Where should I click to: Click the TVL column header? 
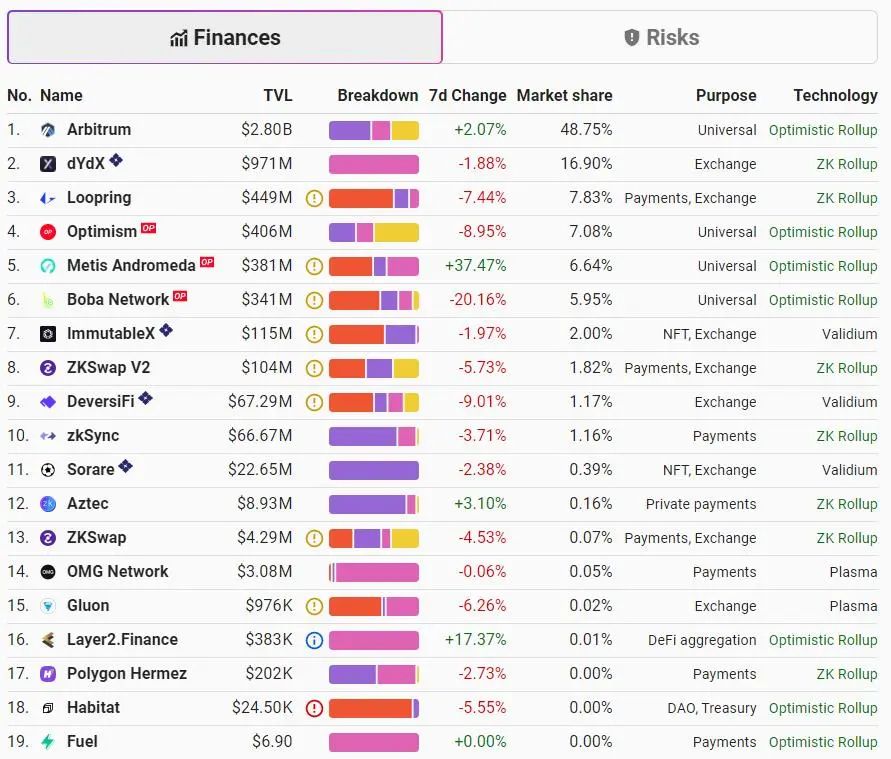(x=278, y=95)
